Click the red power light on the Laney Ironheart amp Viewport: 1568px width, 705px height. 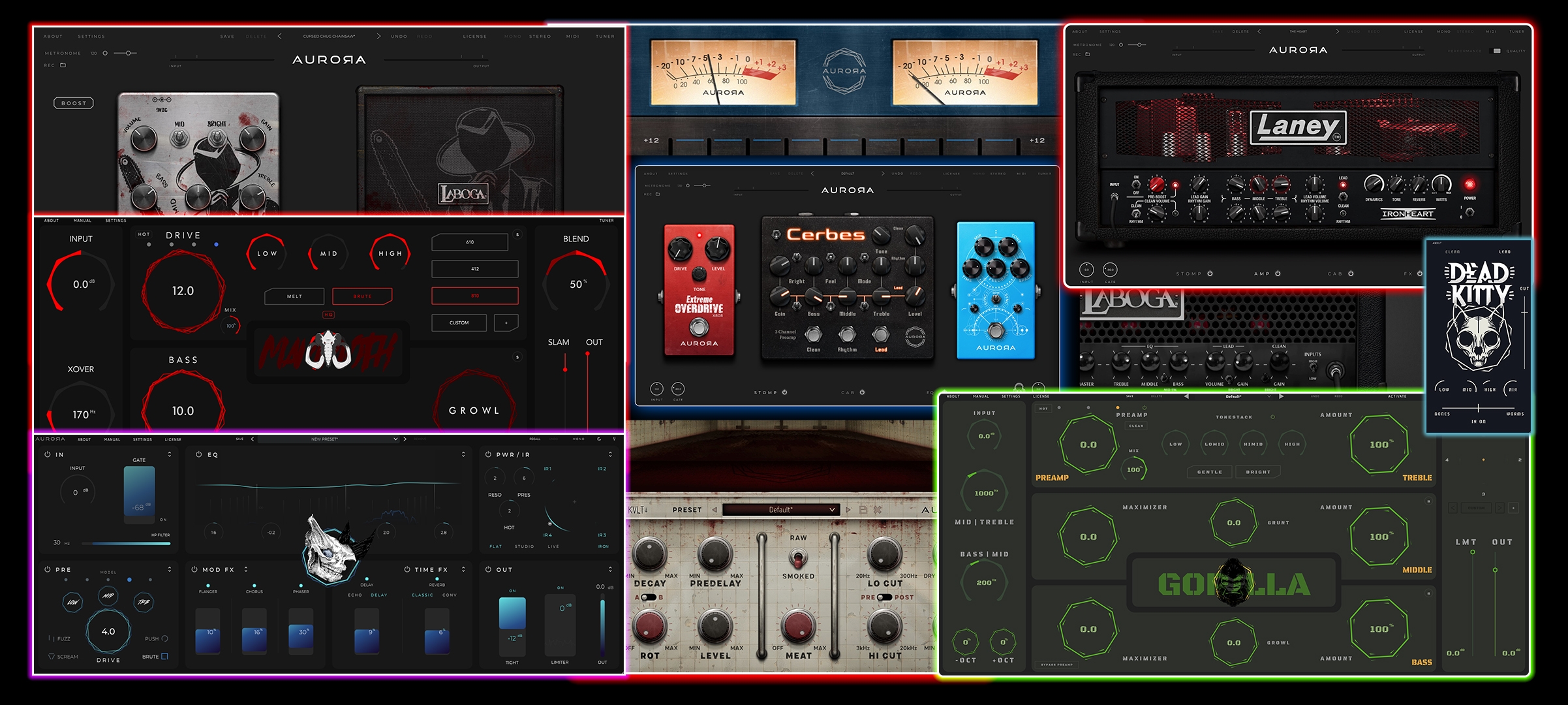(x=1469, y=184)
